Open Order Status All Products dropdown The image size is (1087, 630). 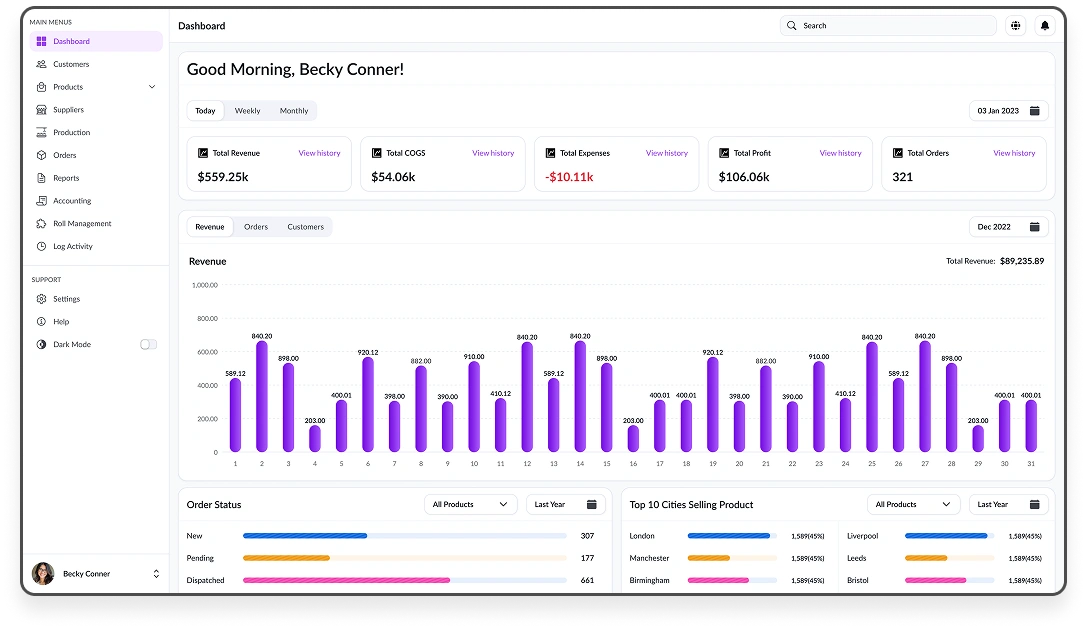point(471,505)
